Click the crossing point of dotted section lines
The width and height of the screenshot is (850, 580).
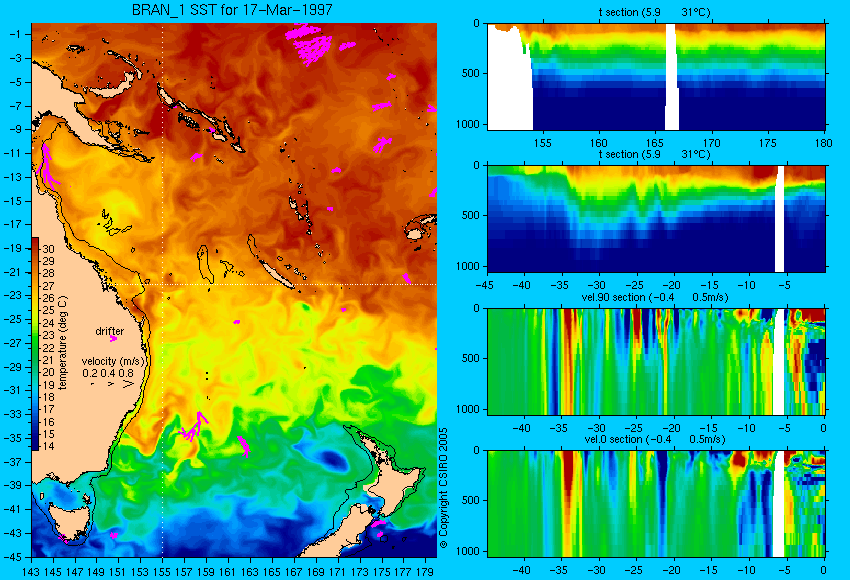[x=163, y=284]
